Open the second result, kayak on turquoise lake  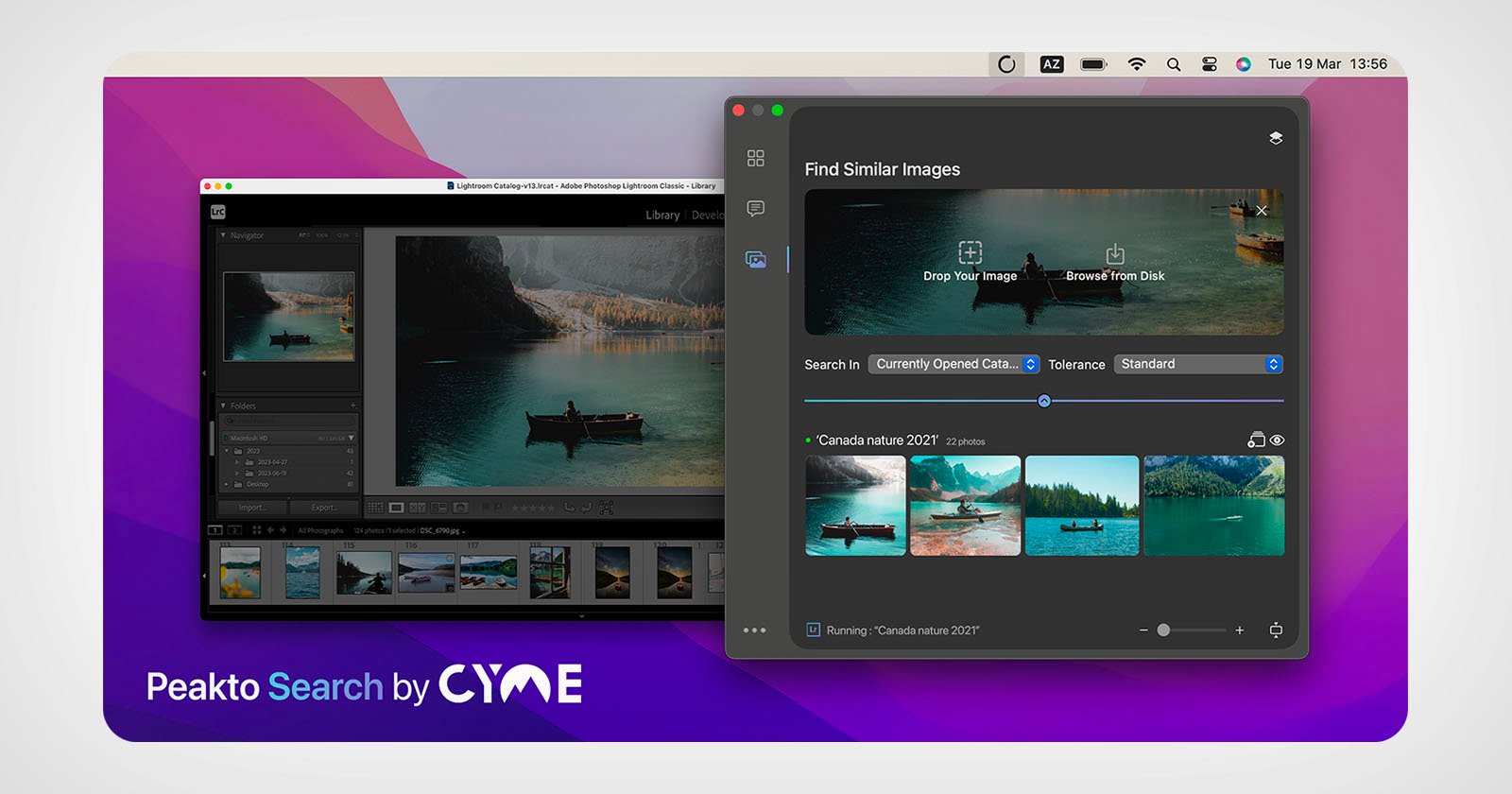tap(965, 506)
